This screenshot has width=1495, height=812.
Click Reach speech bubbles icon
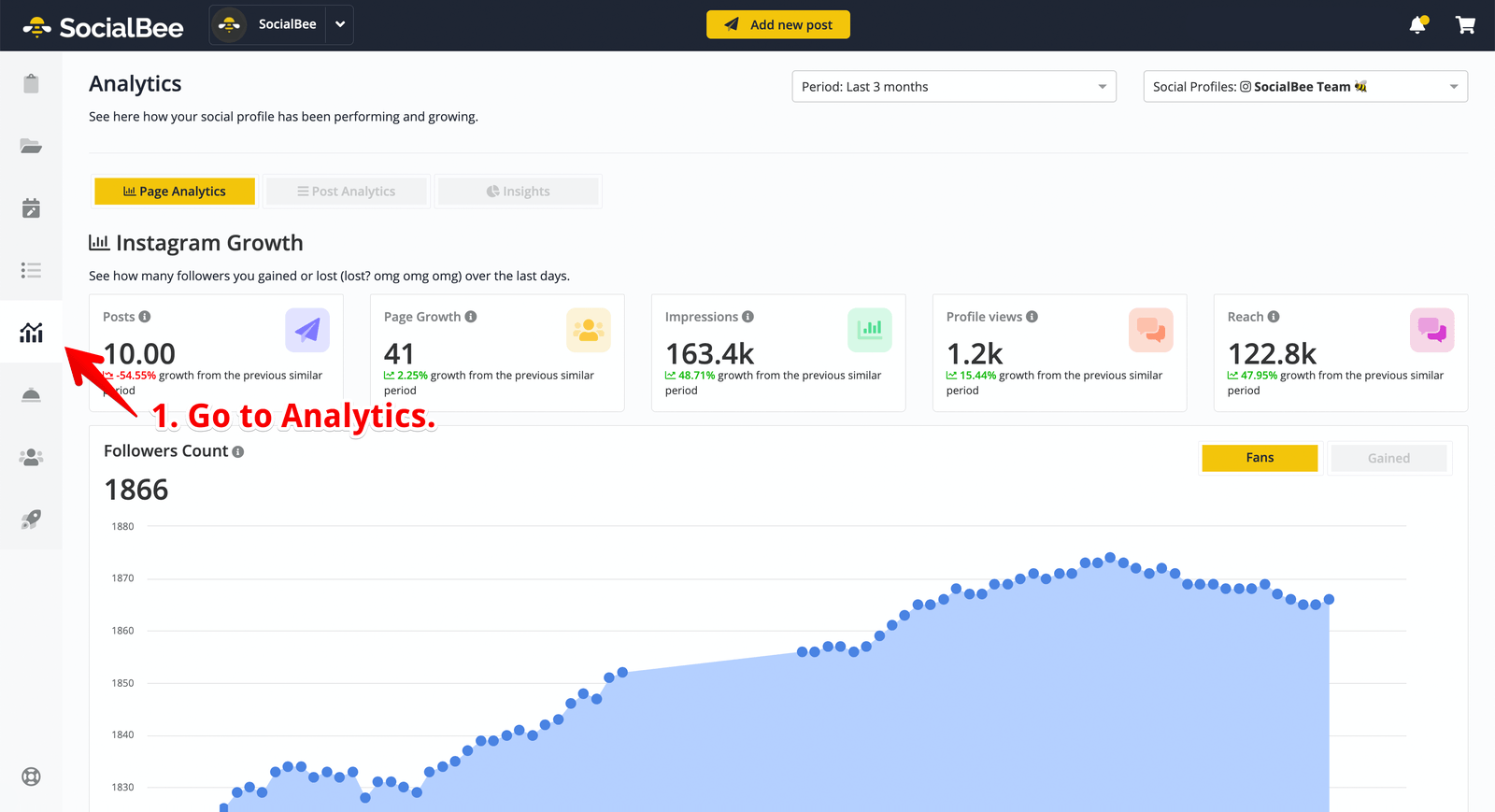pos(1432,330)
